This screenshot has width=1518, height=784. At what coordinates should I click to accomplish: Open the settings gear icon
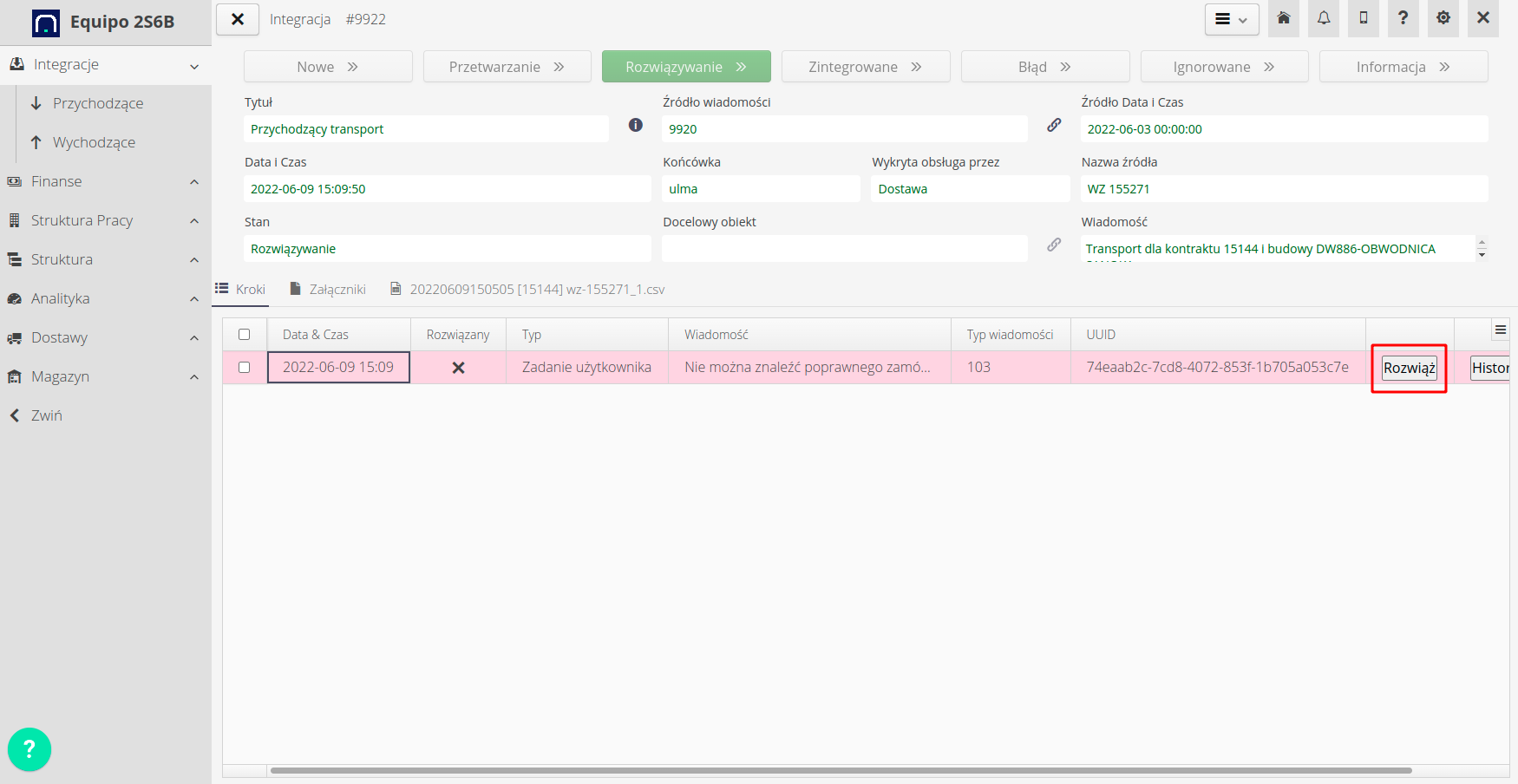1443,18
